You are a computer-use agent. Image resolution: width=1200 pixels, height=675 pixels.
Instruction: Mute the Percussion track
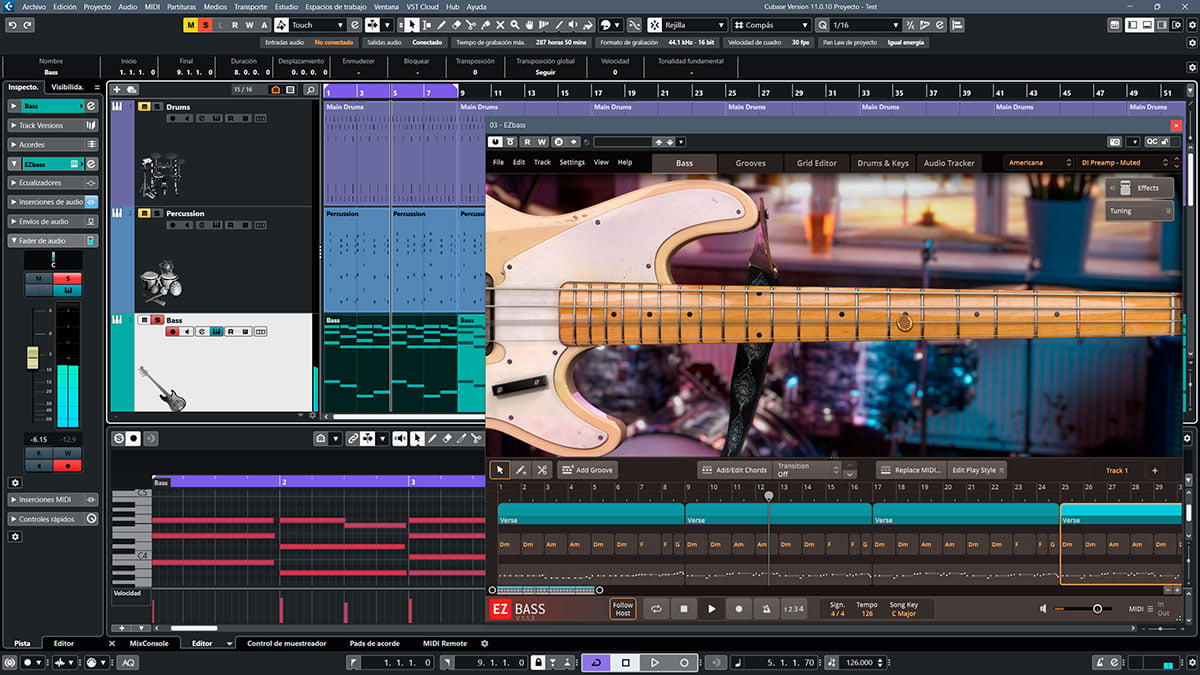(x=144, y=213)
